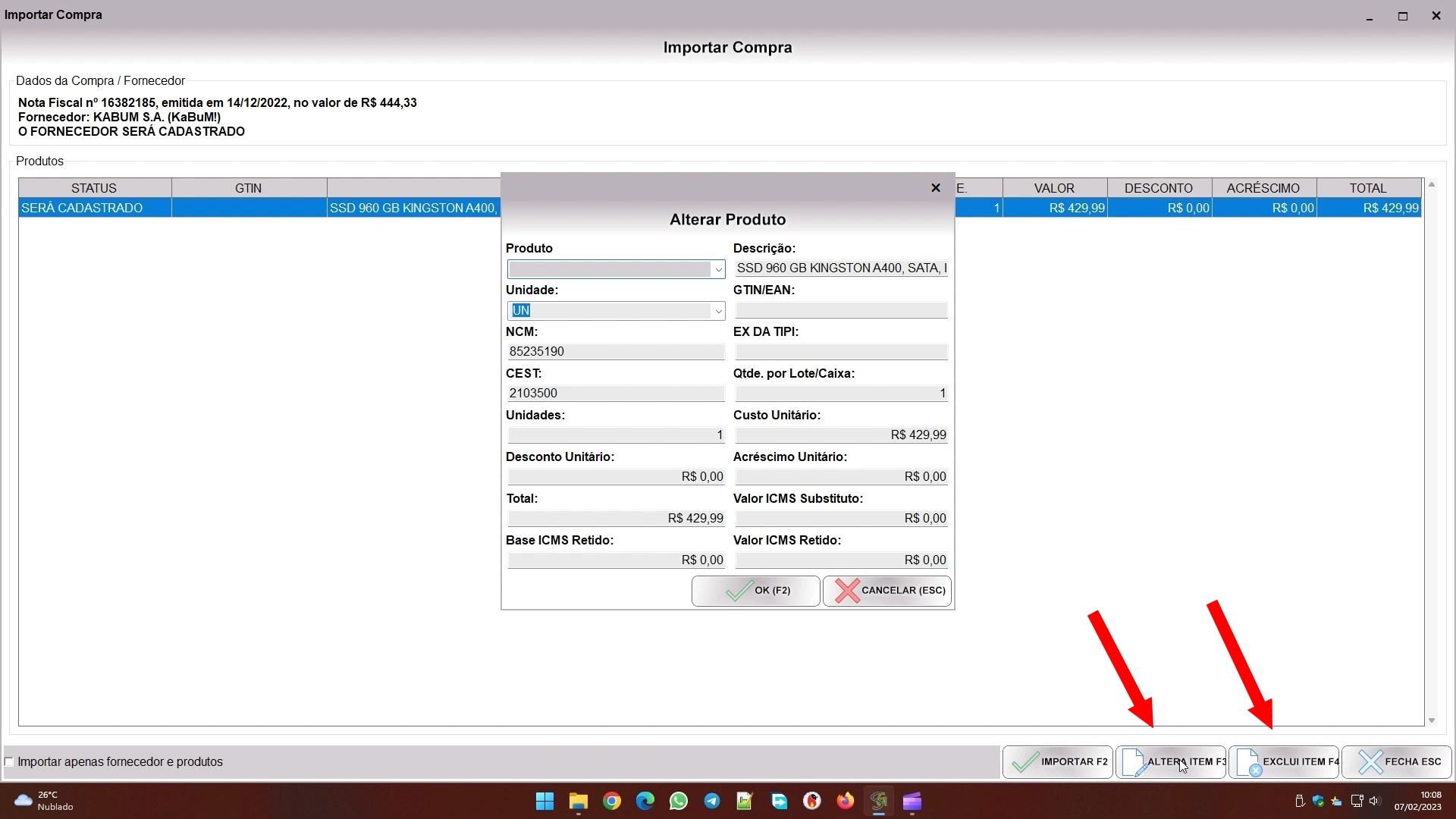
Task: Click the ACRÉSCIMO column header
Action: pyautogui.click(x=1264, y=188)
